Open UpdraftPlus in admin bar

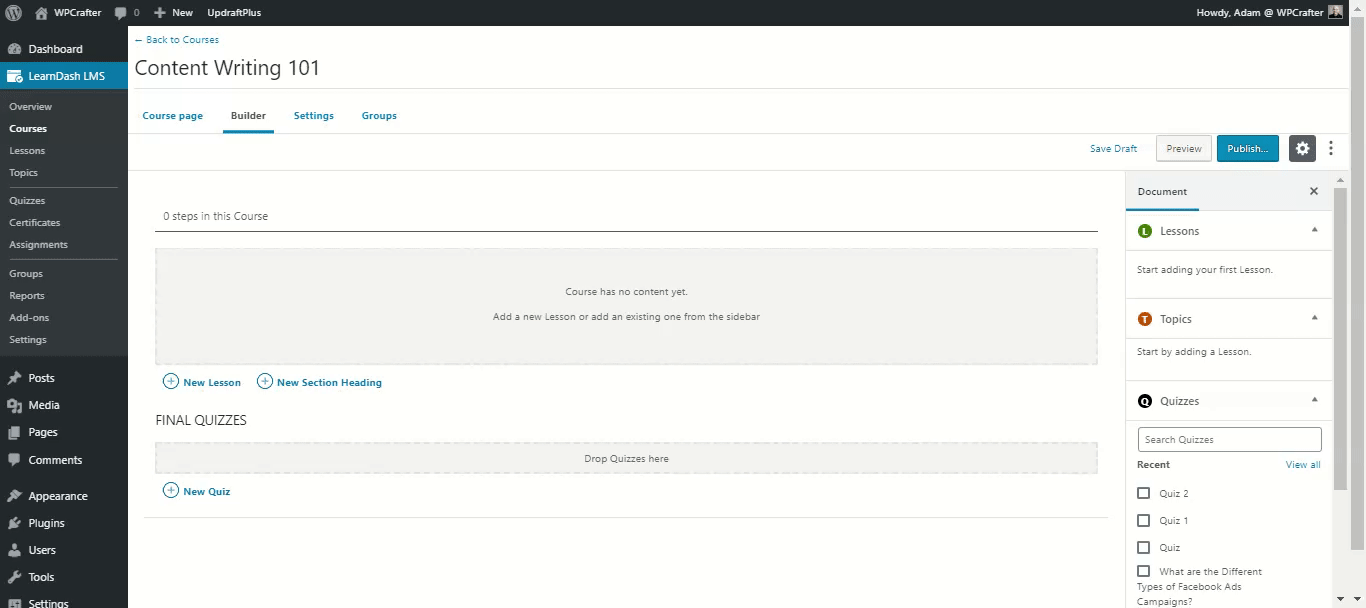234,13
